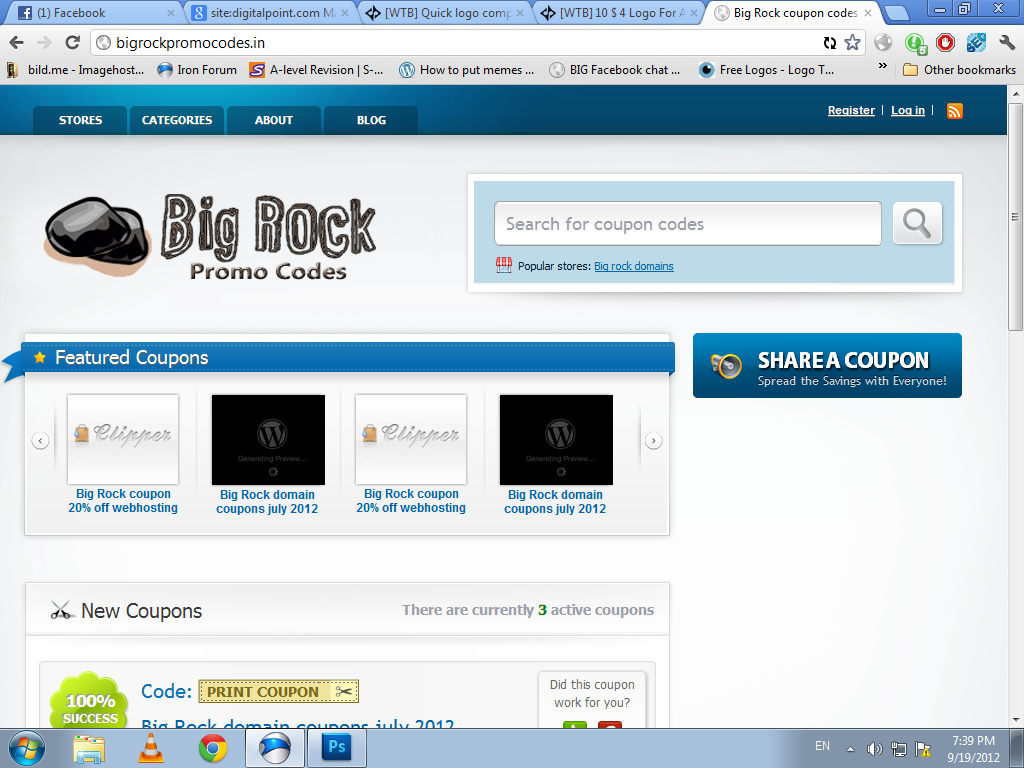Screen dimensions: 1024x768
Task: Click the sync arrows icon in address bar
Action: coord(829,42)
